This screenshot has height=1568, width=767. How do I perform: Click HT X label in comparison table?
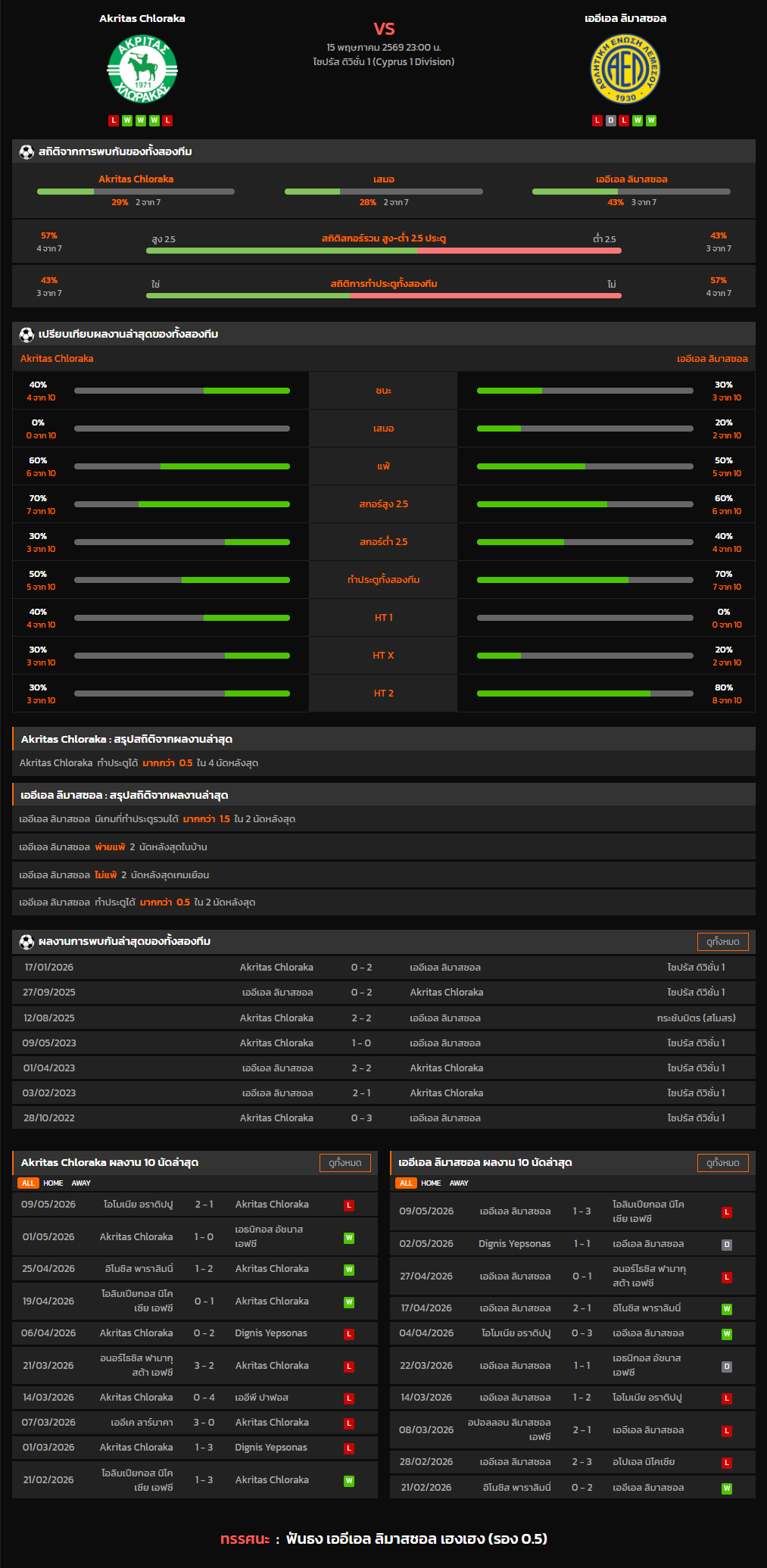[x=383, y=656]
